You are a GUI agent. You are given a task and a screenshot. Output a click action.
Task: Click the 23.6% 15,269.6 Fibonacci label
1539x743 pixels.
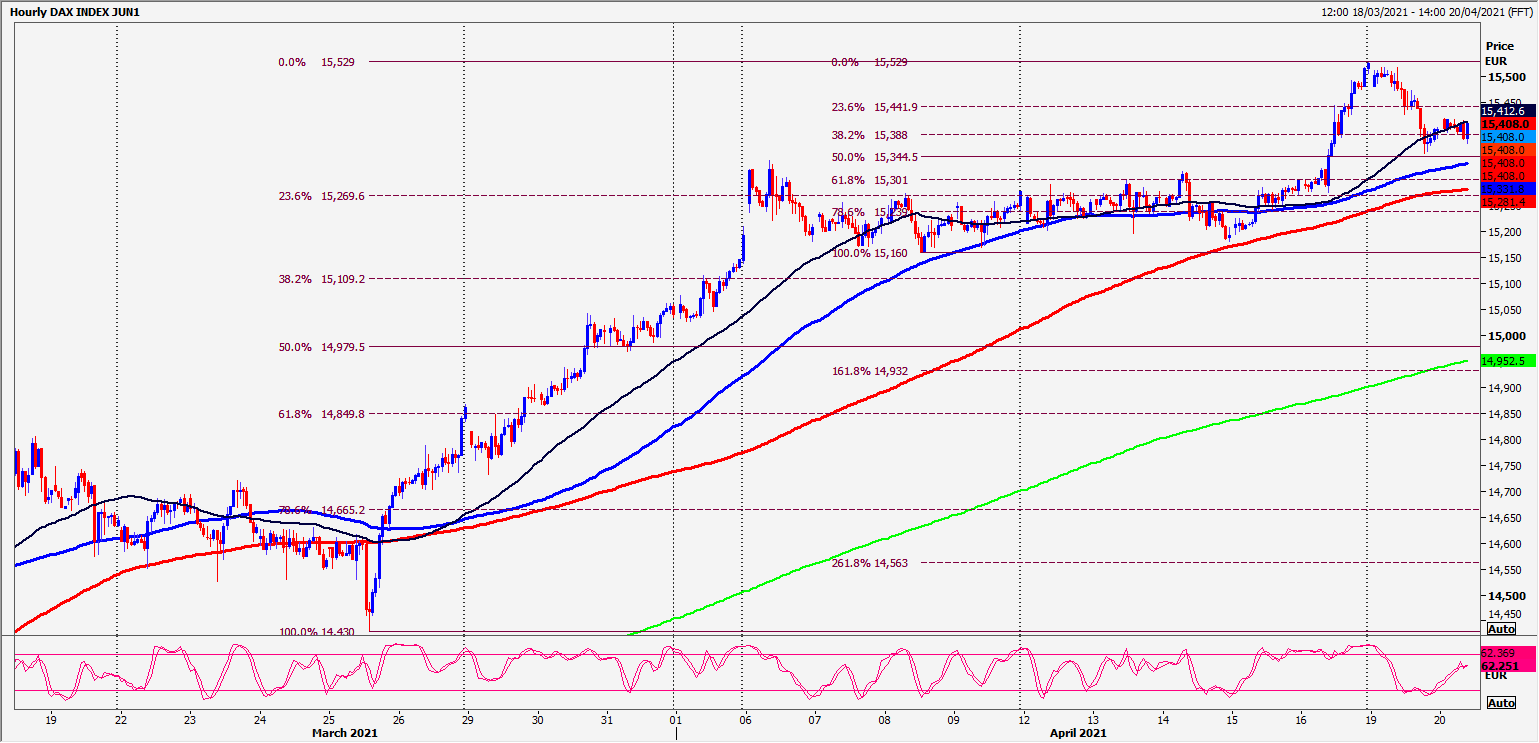point(320,197)
